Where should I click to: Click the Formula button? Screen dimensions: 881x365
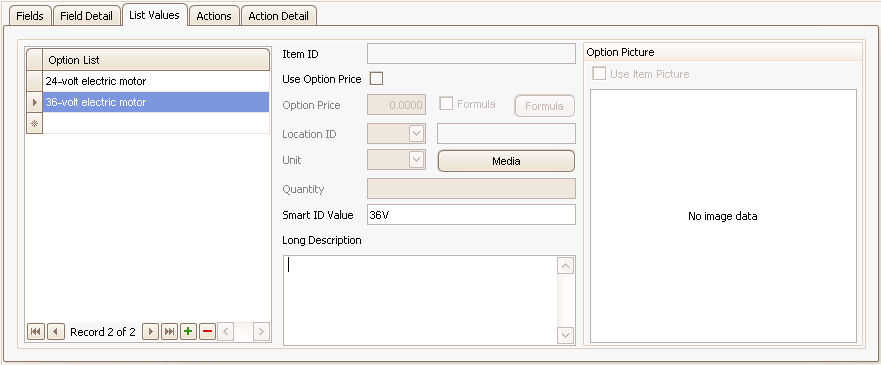544,106
